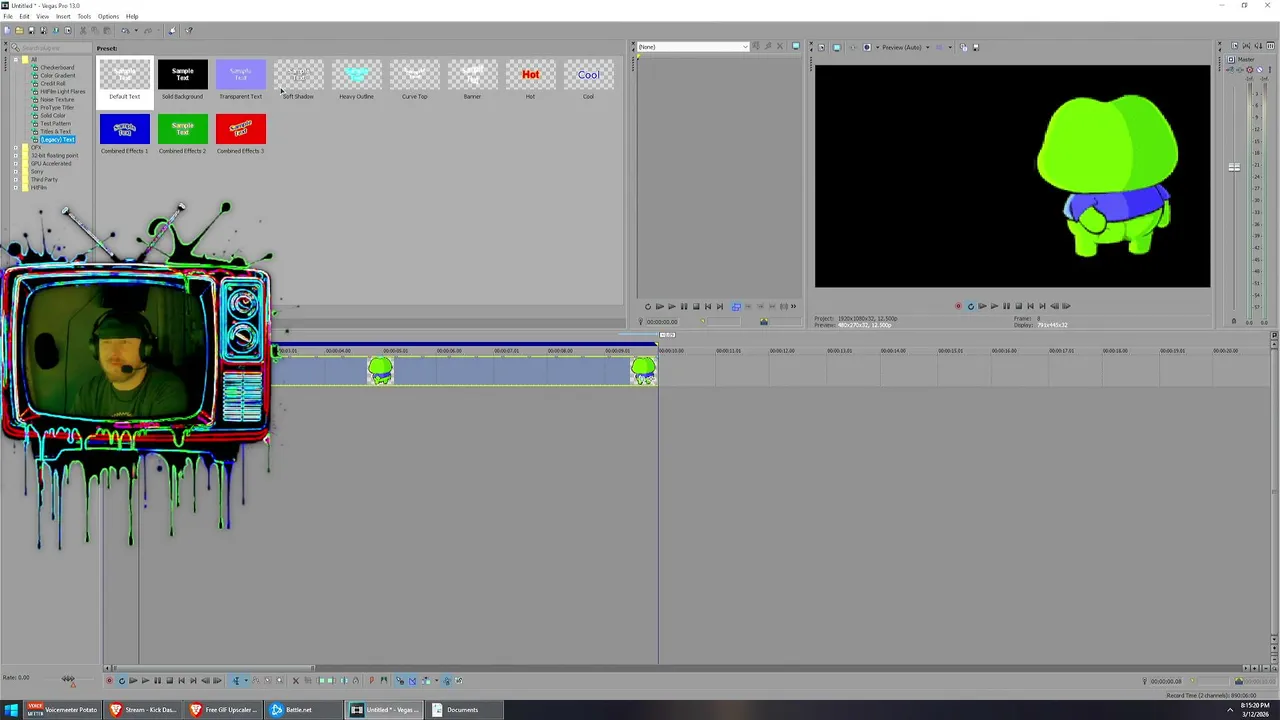
Task: Open the Insert menu
Action: click(x=63, y=16)
